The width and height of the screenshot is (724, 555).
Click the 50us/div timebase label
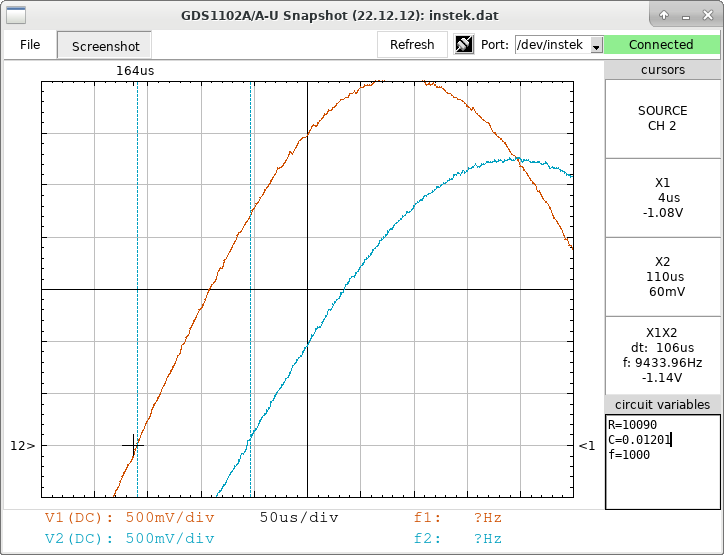pyautogui.click(x=299, y=518)
